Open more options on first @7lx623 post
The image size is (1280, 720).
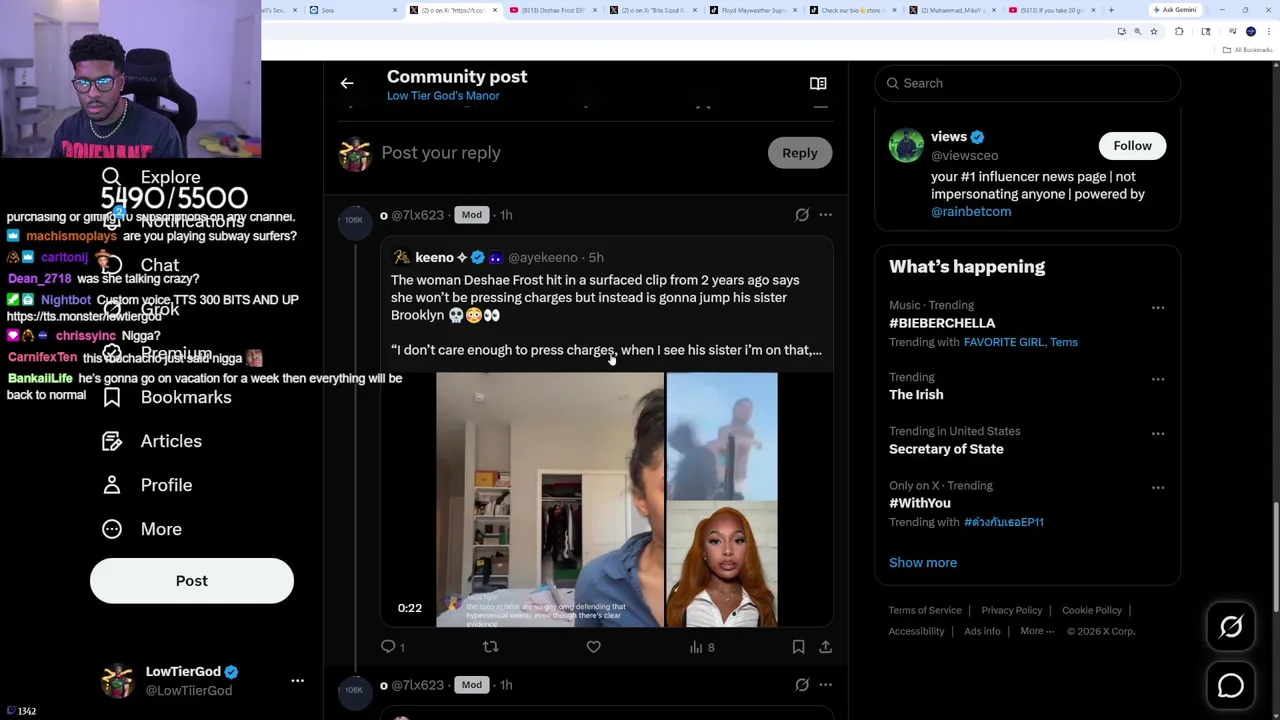pos(825,215)
